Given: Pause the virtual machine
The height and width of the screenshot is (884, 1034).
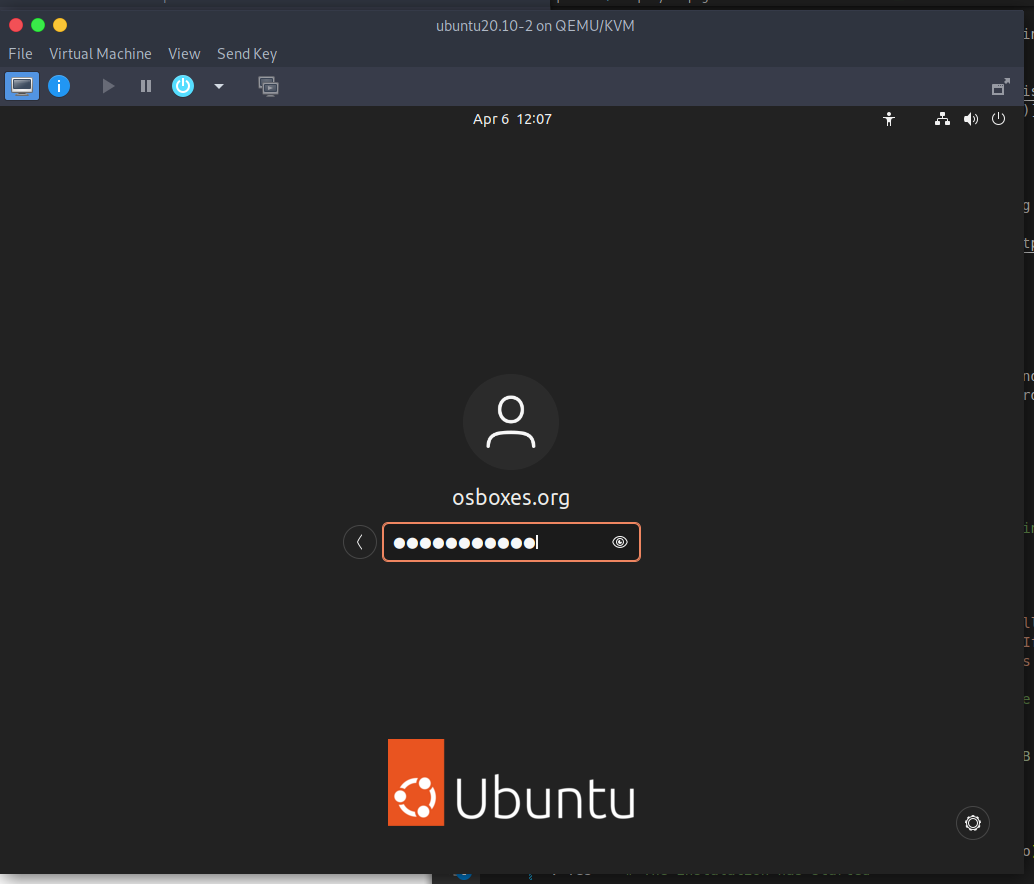Looking at the screenshot, I should pyautogui.click(x=146, y=86).
